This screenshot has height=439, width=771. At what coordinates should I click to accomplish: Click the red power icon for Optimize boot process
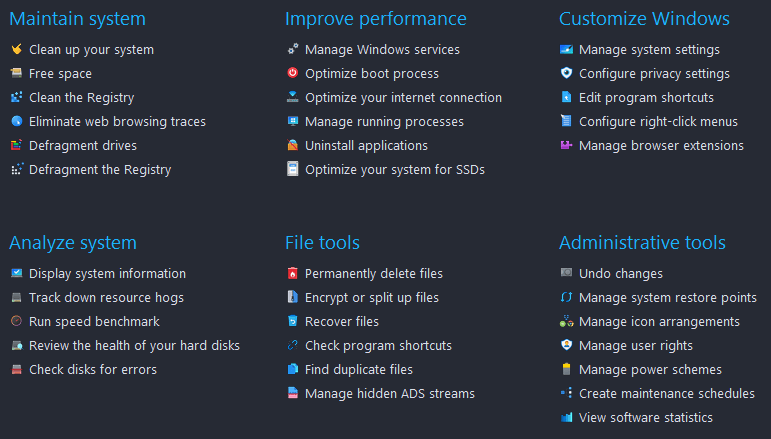pos(293,73)
